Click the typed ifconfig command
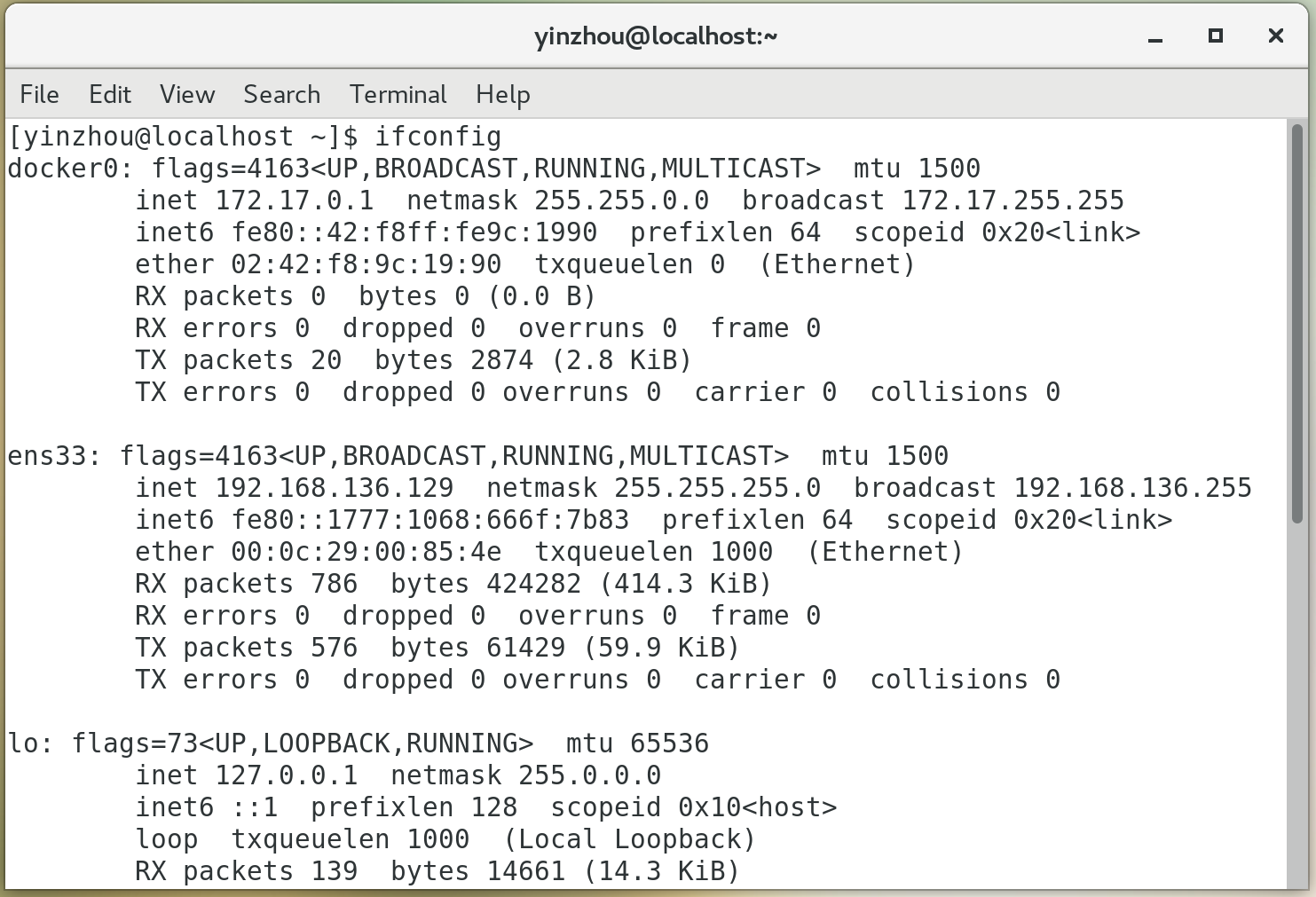The image size is (1316, 897). click(437, 137)
